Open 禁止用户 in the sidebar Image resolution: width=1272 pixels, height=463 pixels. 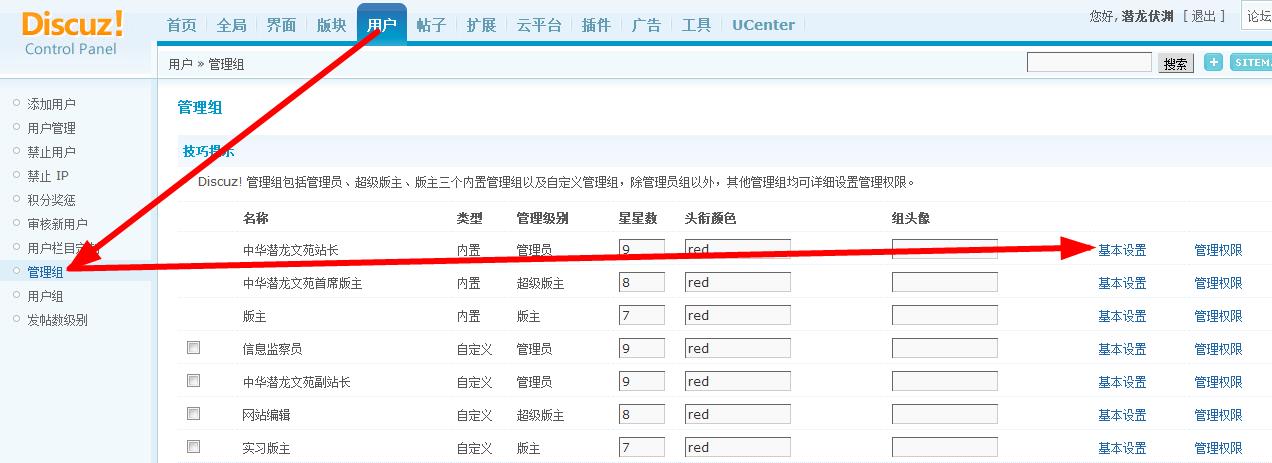[51, 152]
